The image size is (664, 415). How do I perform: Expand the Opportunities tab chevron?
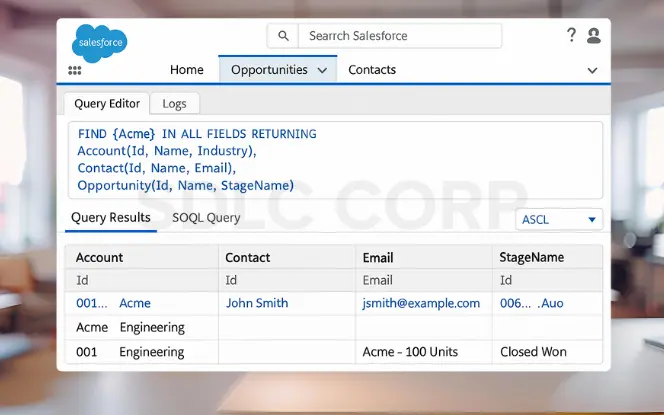pos(322,70)
